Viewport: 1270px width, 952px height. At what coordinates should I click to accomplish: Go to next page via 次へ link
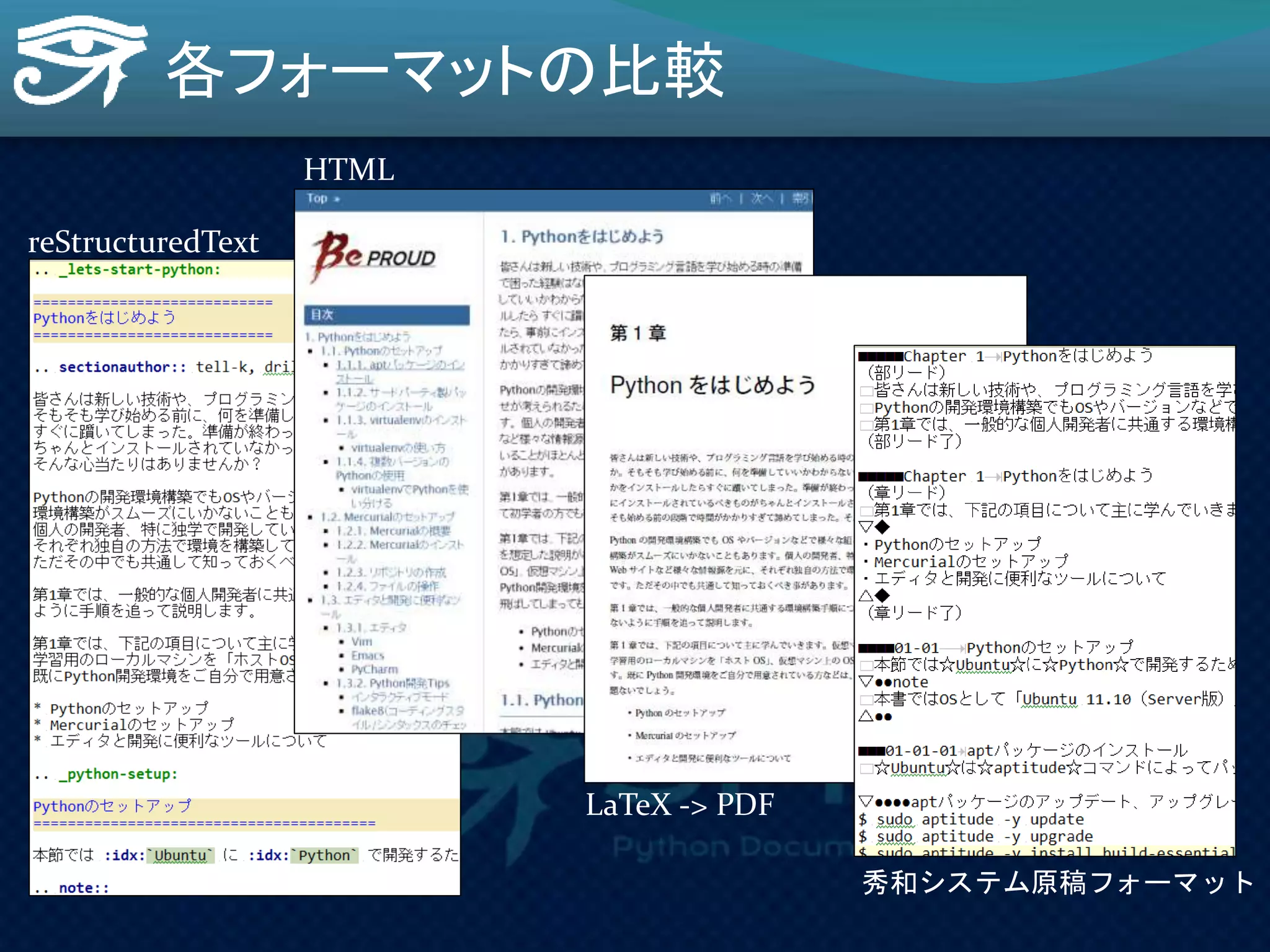click(762, 199)
